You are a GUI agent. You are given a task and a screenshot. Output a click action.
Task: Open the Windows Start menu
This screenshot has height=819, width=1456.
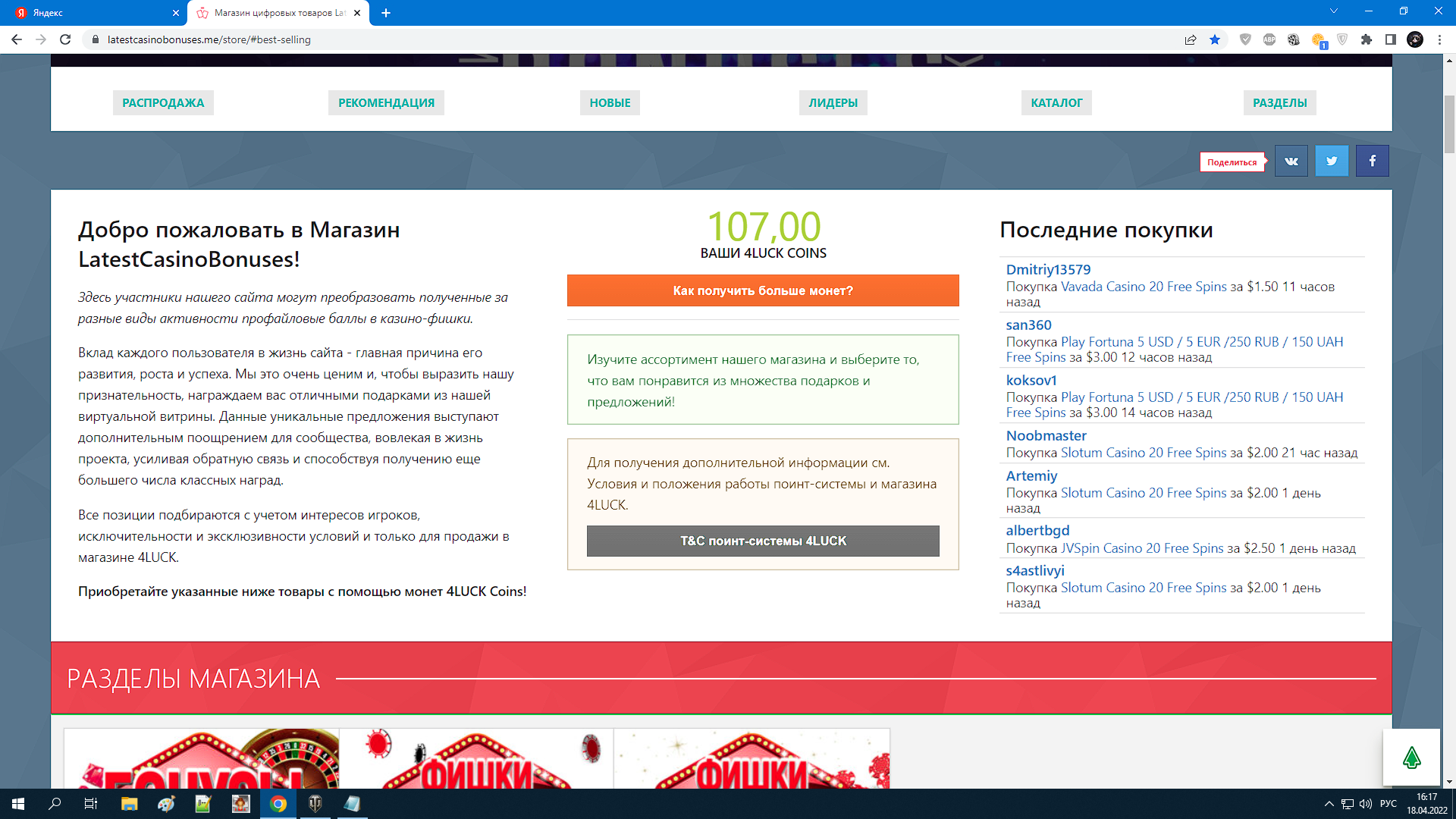coord(18,804)
